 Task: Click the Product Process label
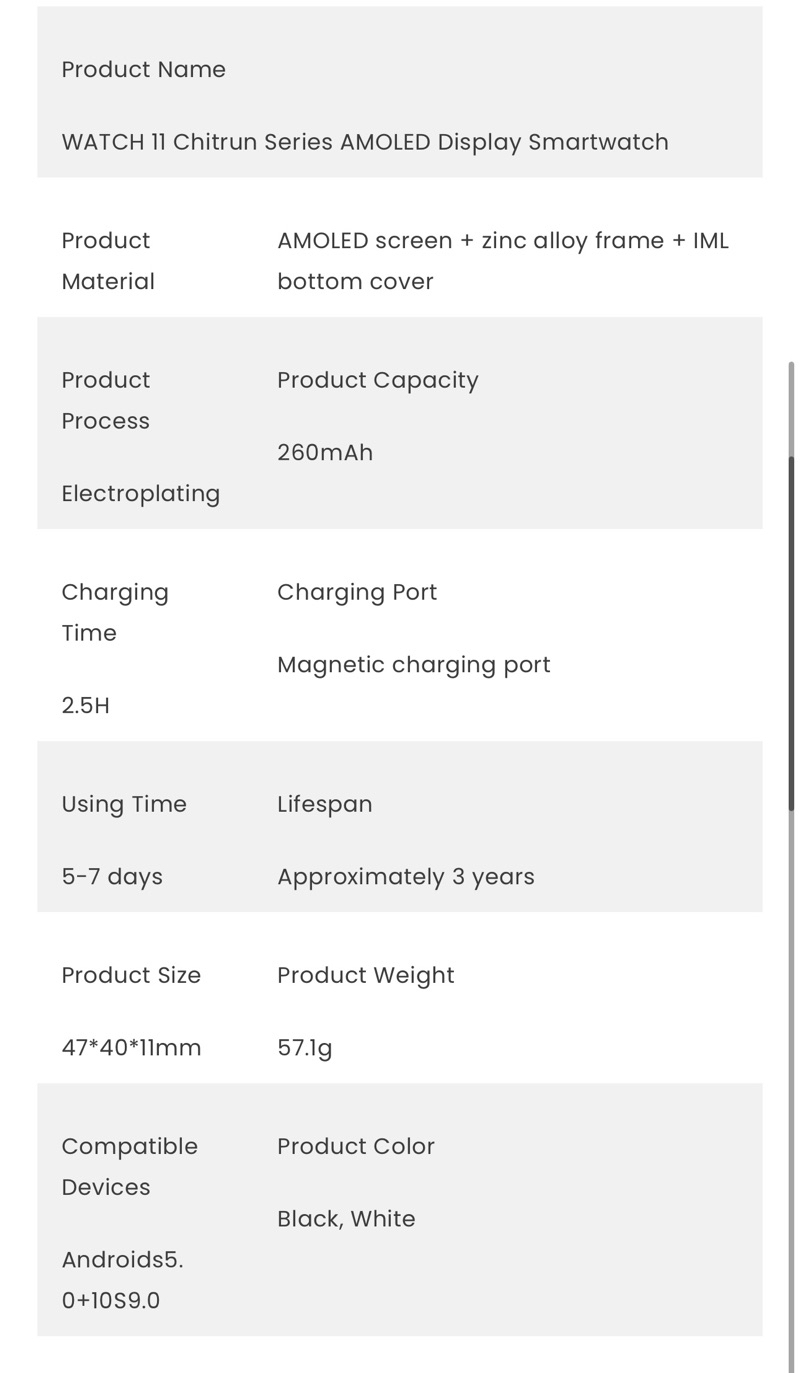coord(106,400)
